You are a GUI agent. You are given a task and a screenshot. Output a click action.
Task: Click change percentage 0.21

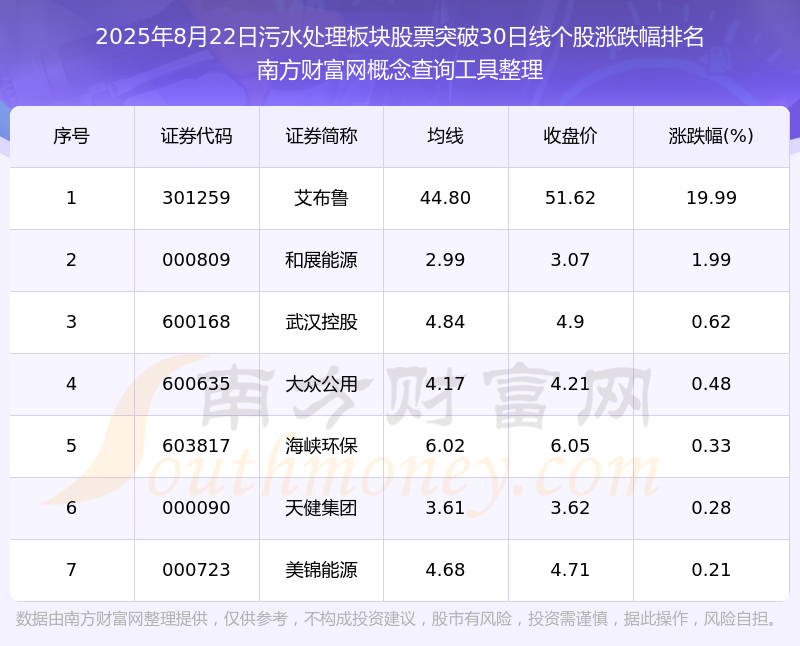[x=711, y=570]
